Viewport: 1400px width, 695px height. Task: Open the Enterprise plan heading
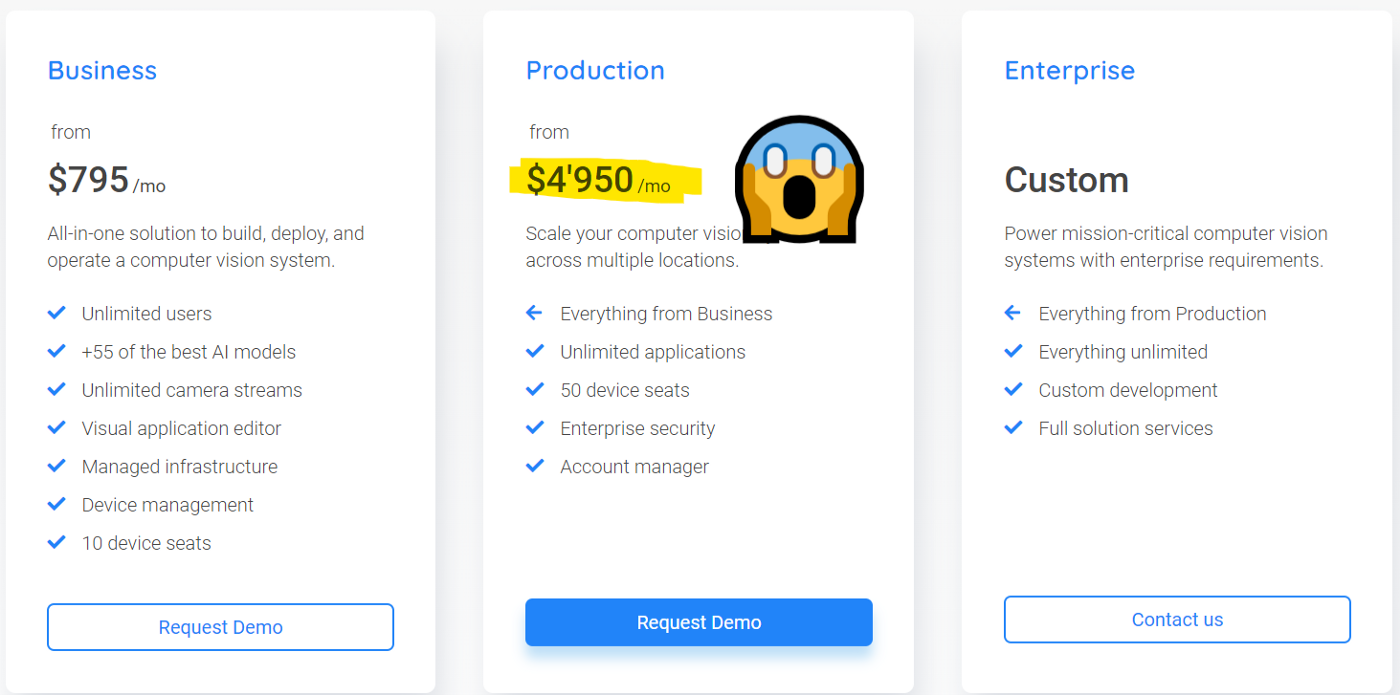(x=1069, y=70)
